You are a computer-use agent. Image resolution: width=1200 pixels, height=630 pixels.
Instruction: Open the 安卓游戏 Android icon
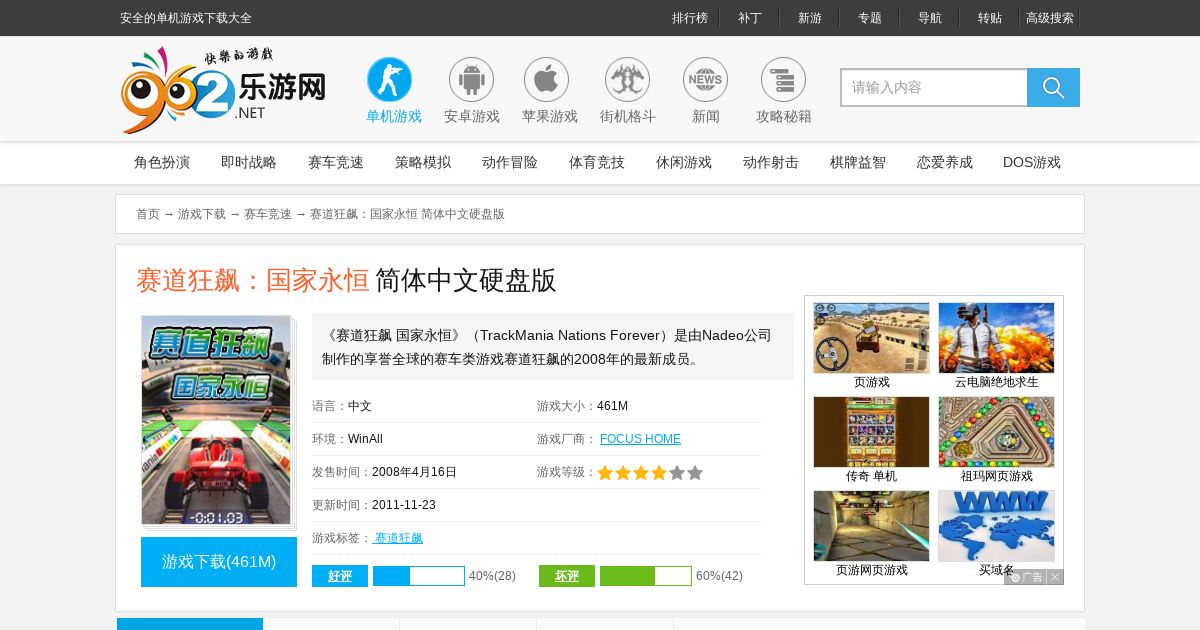(x=471, y=79)
